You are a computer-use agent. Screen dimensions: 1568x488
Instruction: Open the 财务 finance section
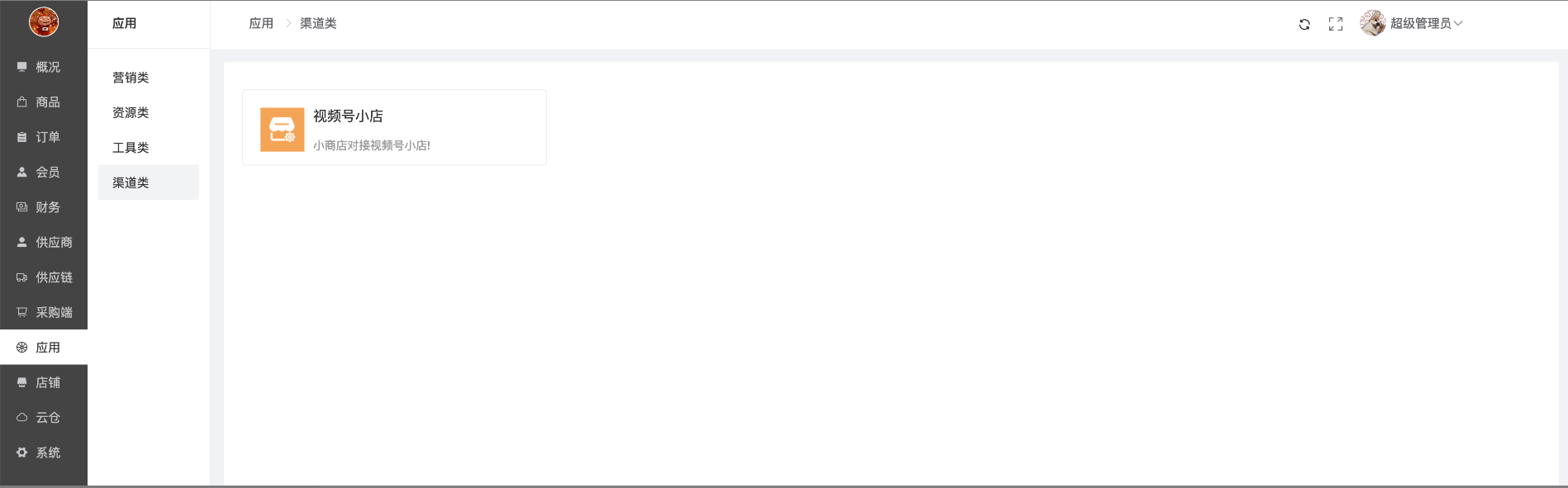click(x=44, y=207)
